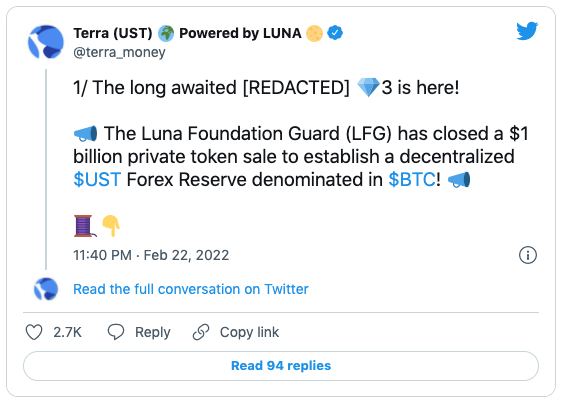Viewport: 561px width, 402px height.
Task: Open the $BTC cashtag link
Action: coord(412,179)
